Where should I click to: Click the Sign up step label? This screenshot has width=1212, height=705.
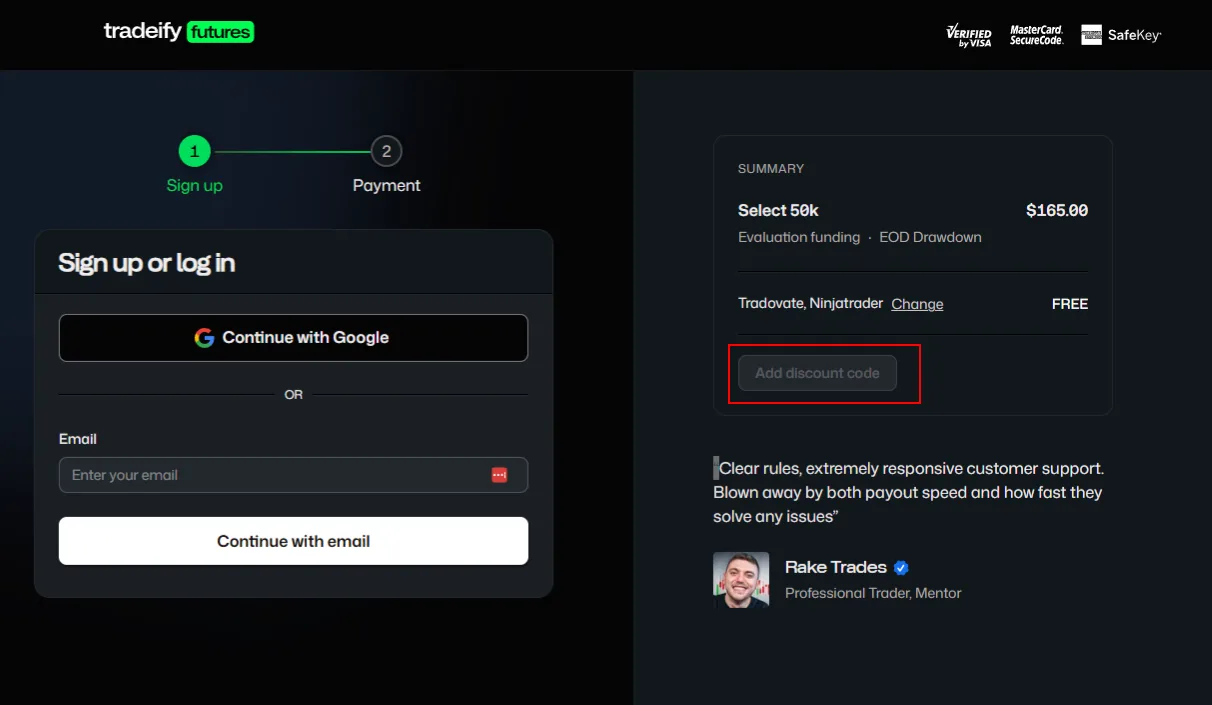tap(194, 186)
